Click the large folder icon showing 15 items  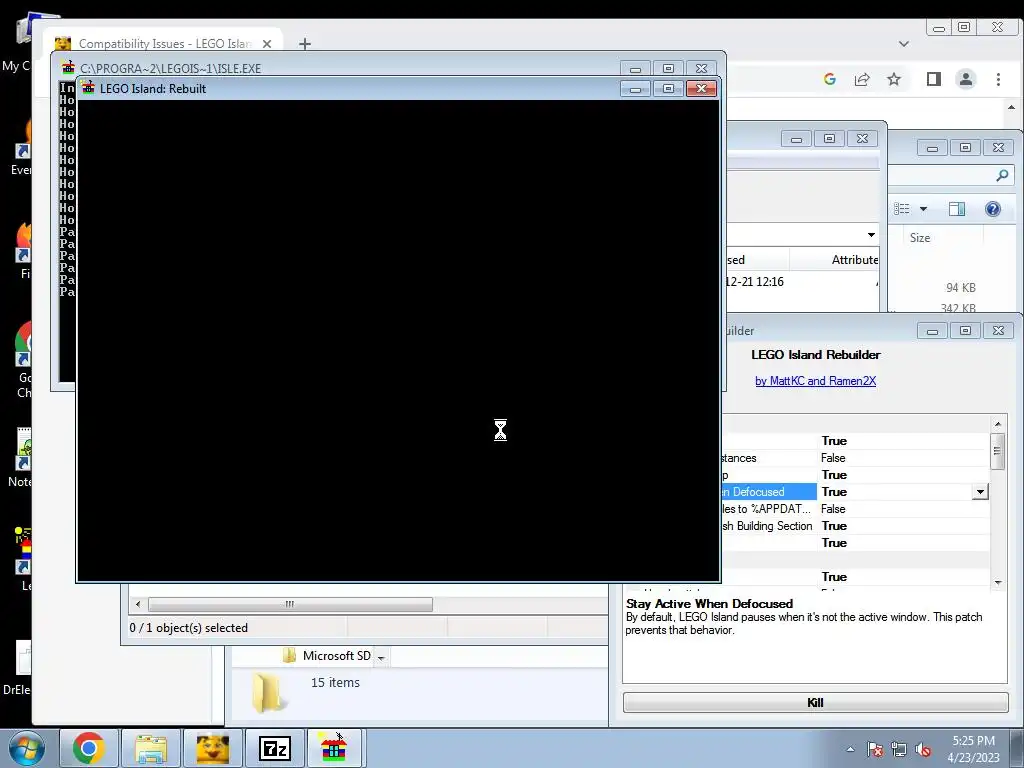(269, 692)
